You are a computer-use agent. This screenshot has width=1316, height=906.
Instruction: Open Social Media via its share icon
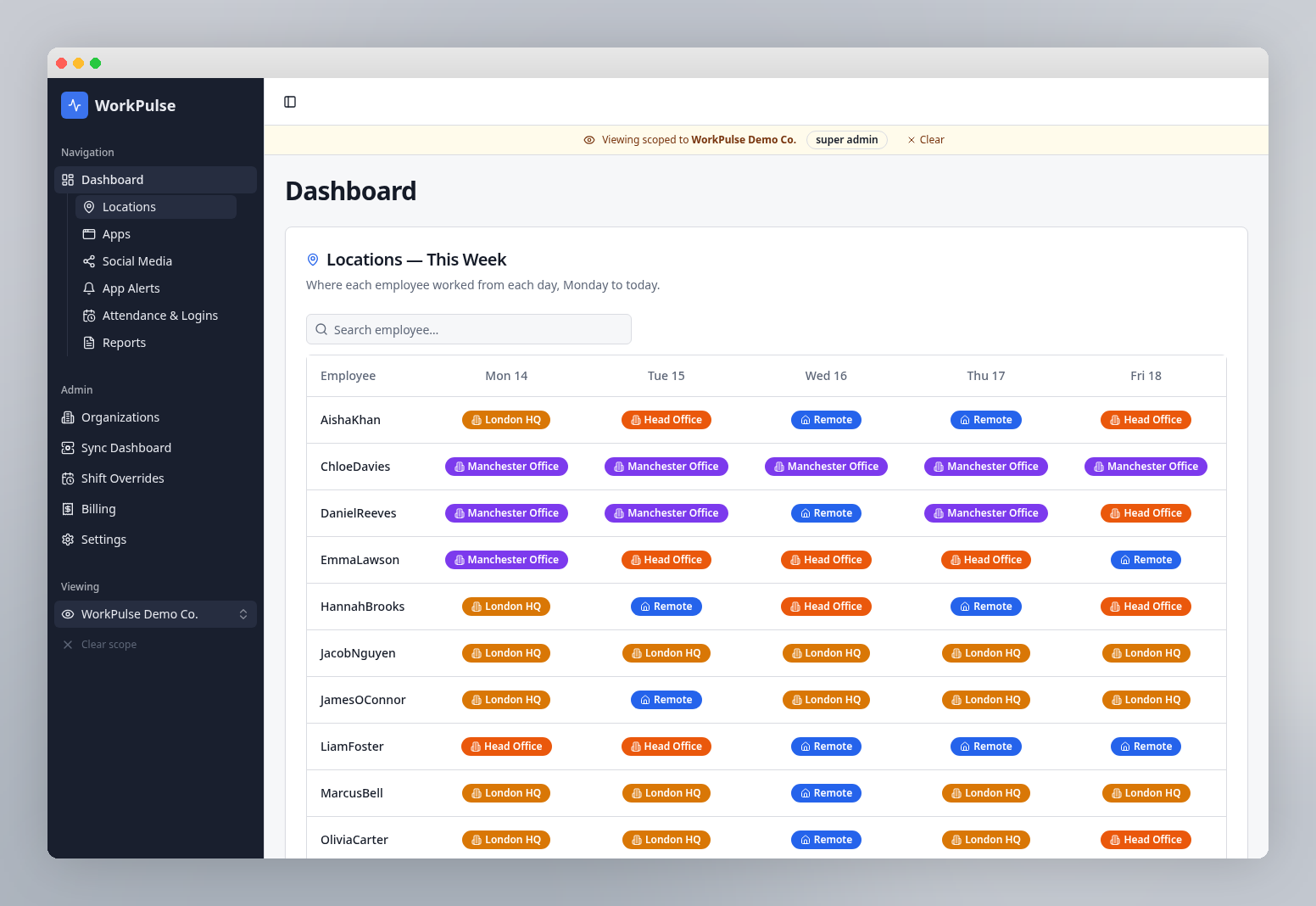pos(89,261)
